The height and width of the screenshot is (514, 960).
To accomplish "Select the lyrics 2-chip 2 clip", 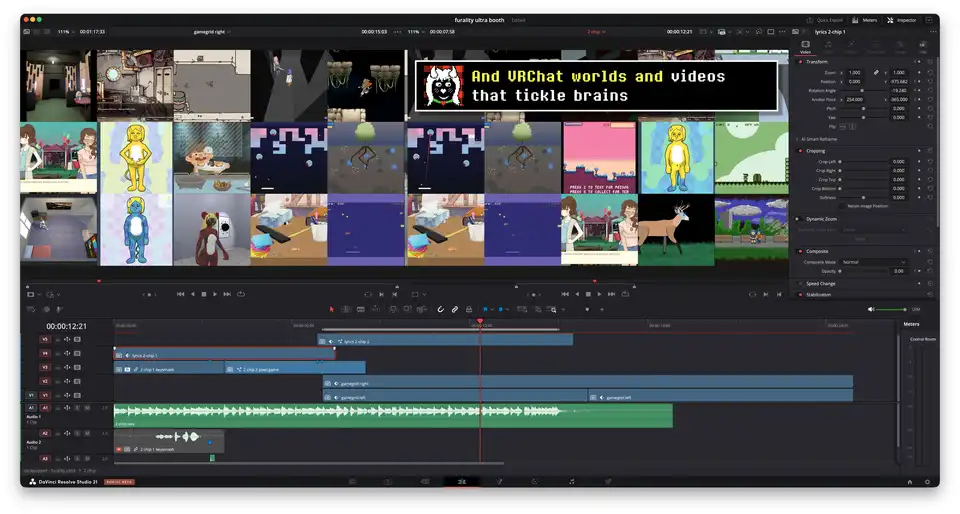I will click(x=445, y=341).
